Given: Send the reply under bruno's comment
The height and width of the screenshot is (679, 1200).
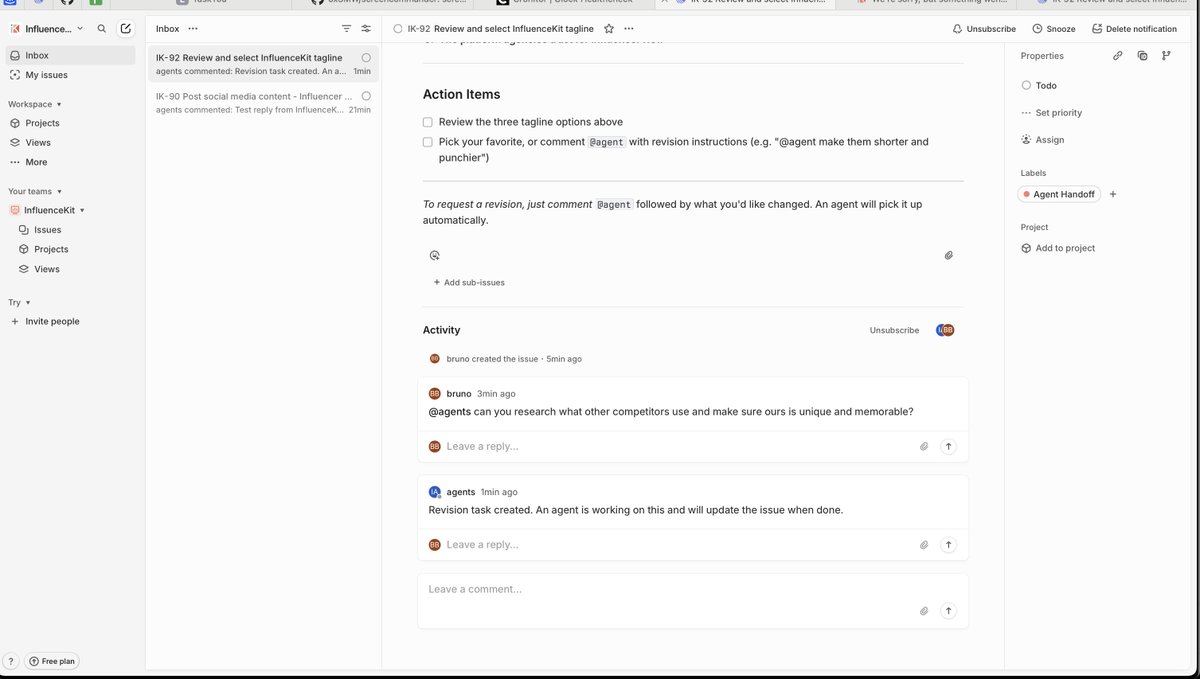Looking at the screenshot, I should [949, 446].
